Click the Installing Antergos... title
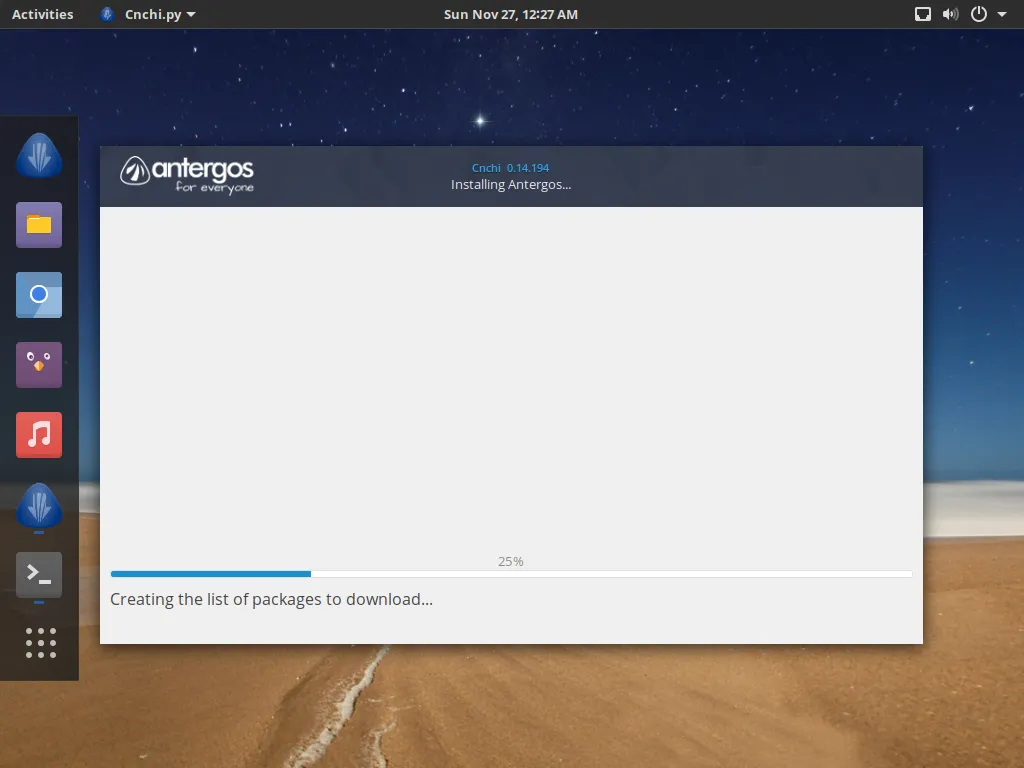 click(511, 185)
